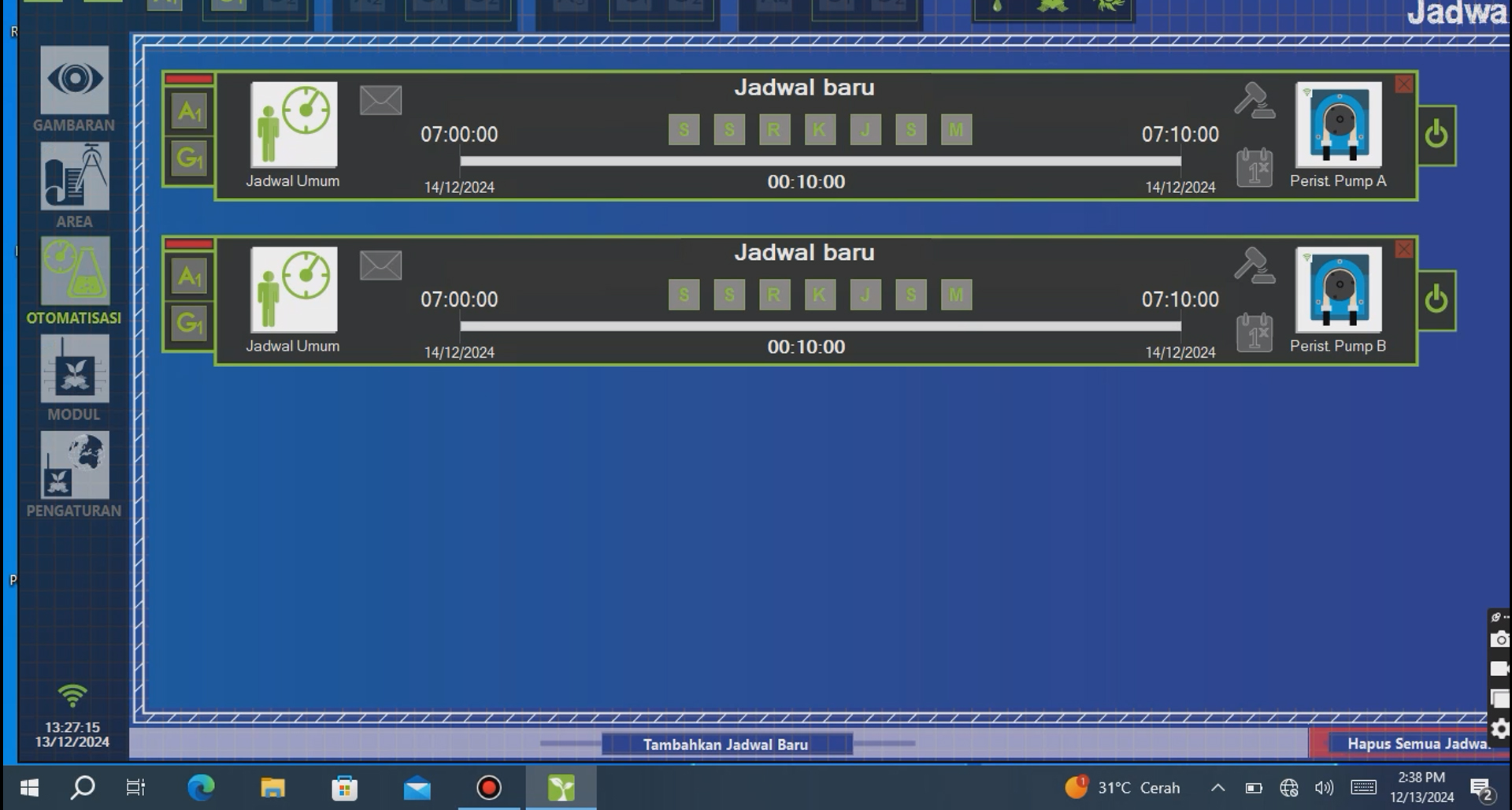Image resolution: width=1512 pixels, height=810 pixels.
Task: Click envelope notification icon in first schedule
Action: pyautogui.click(x=380, y=101)
